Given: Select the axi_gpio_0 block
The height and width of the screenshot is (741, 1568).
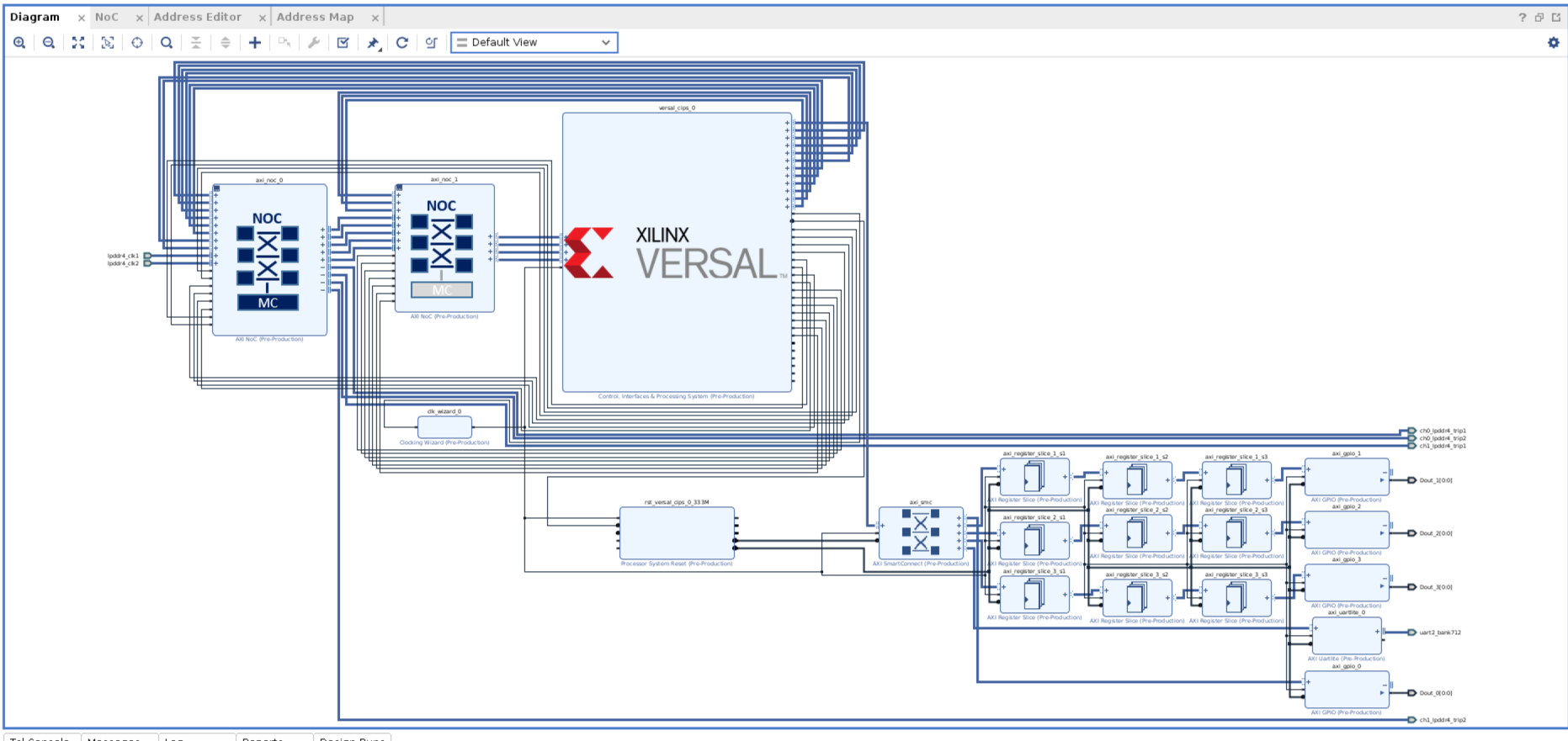Looking at the screenshot, I should [1347, 690].
